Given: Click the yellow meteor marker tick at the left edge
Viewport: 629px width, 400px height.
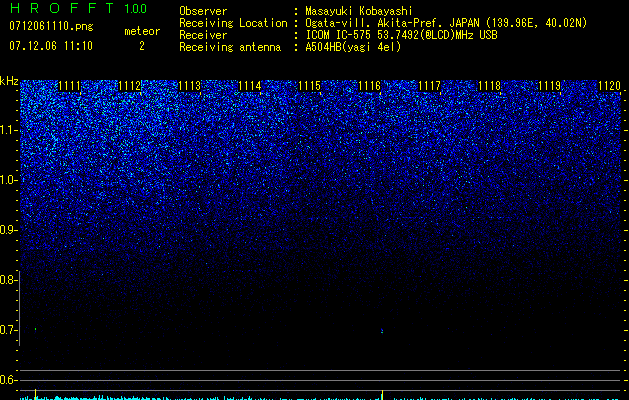Looking at the screenshot, I should pyautogui.click(x=36, y=394).
